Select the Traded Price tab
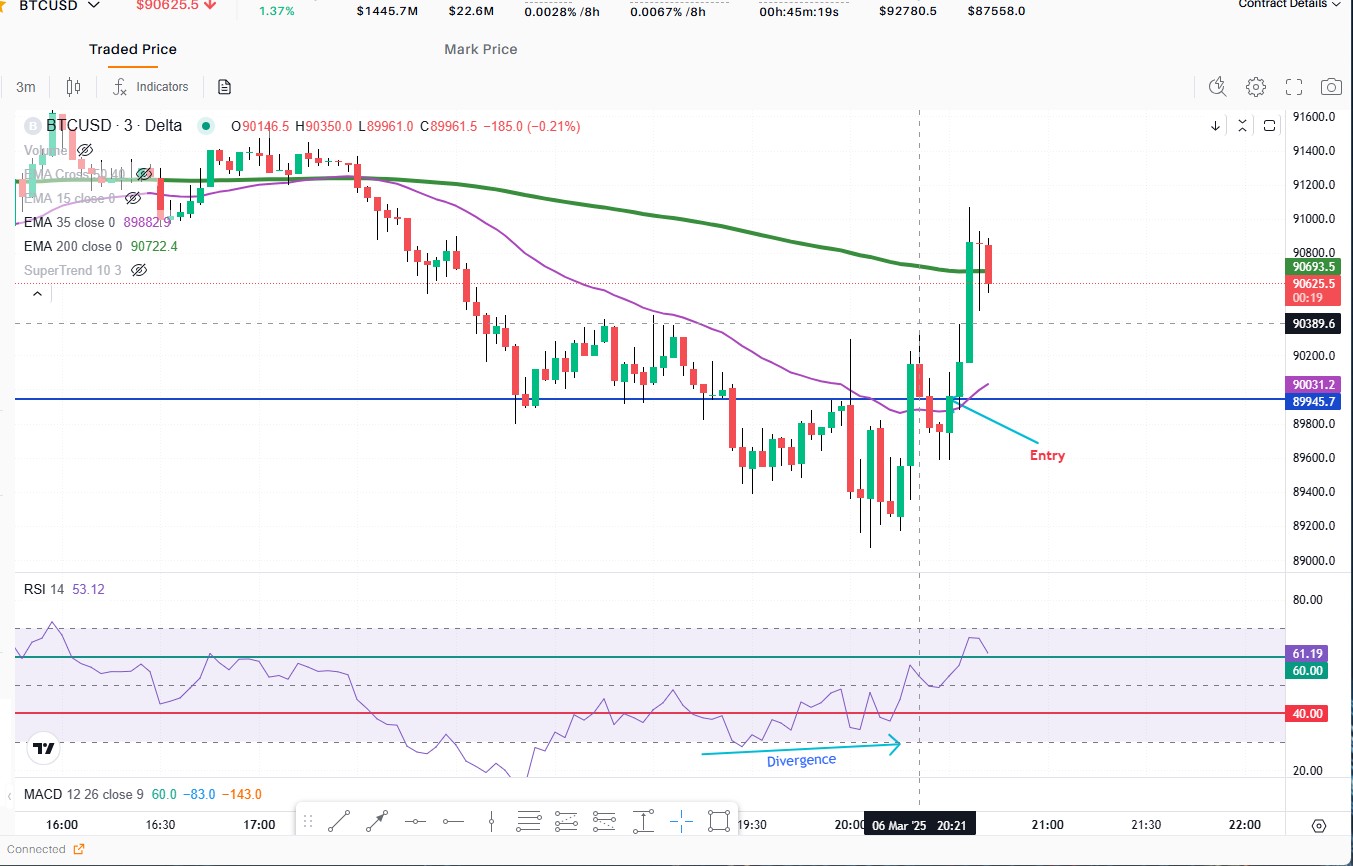1353x866 pixels. click(132, 49)
